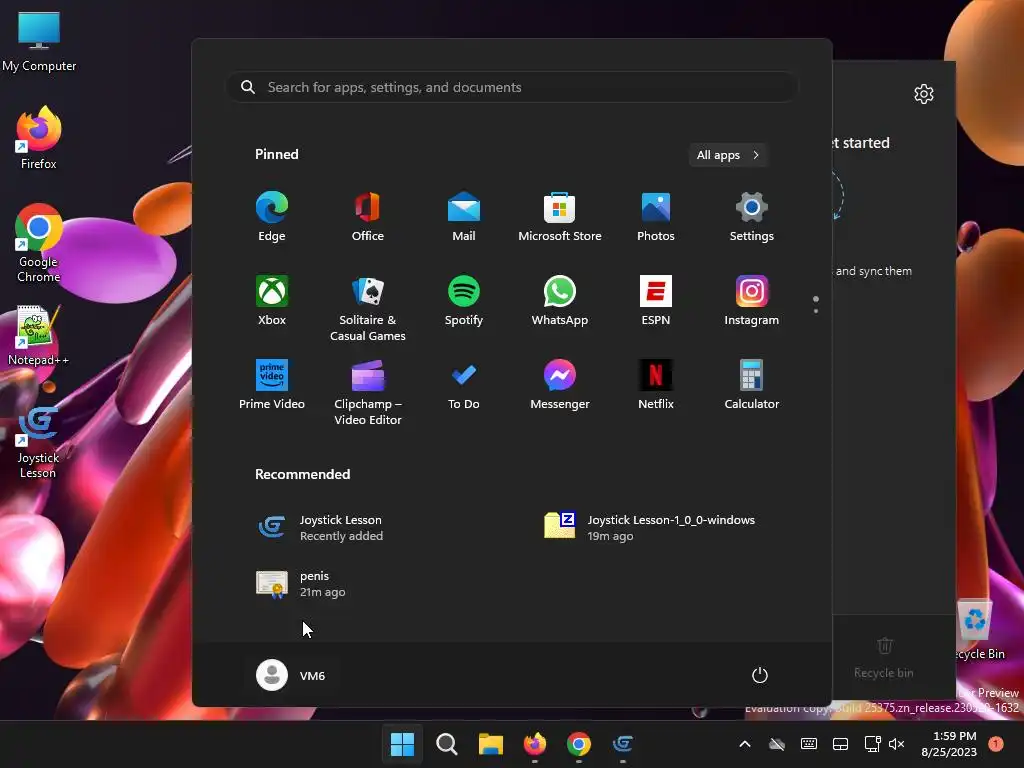Open clock and date flyout

(949, 744)
